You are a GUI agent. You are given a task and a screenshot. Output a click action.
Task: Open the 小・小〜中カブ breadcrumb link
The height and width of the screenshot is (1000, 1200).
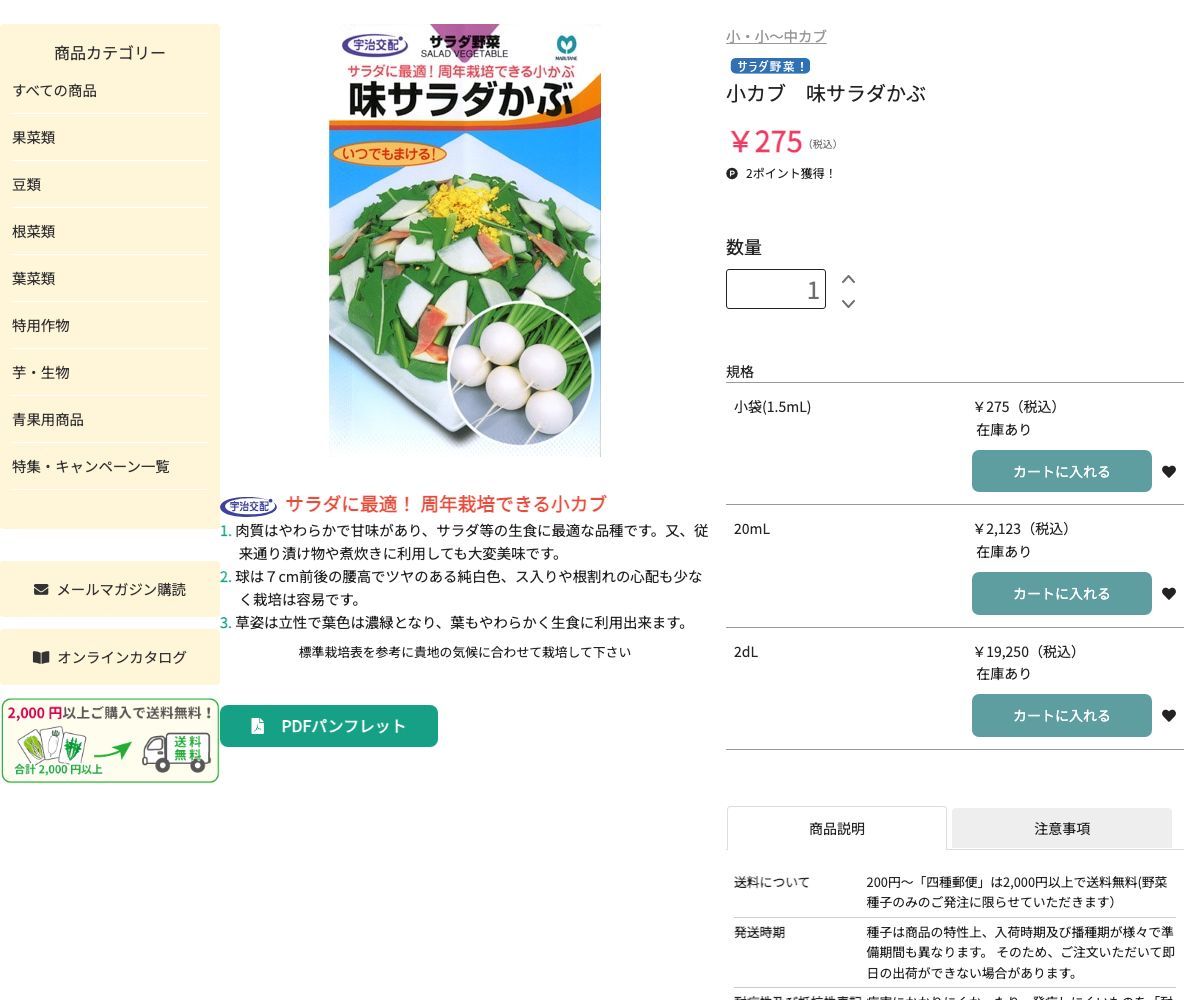(774, 36)
